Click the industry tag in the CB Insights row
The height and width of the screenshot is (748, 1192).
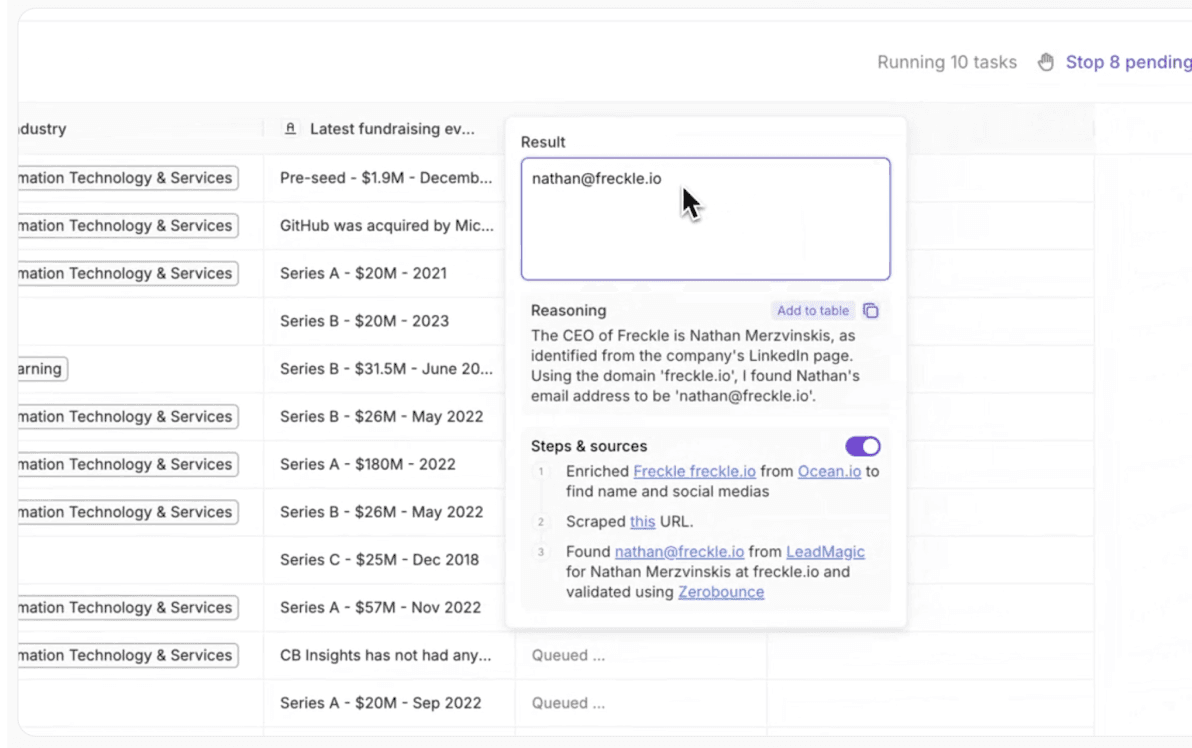128,655
